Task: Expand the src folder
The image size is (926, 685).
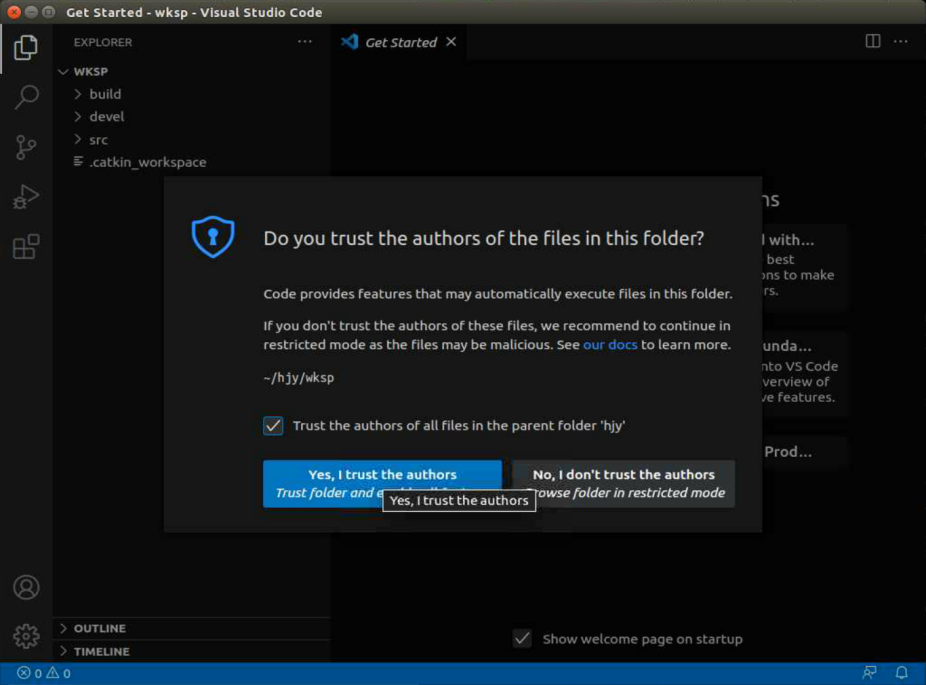Action: tap(77, 139)
